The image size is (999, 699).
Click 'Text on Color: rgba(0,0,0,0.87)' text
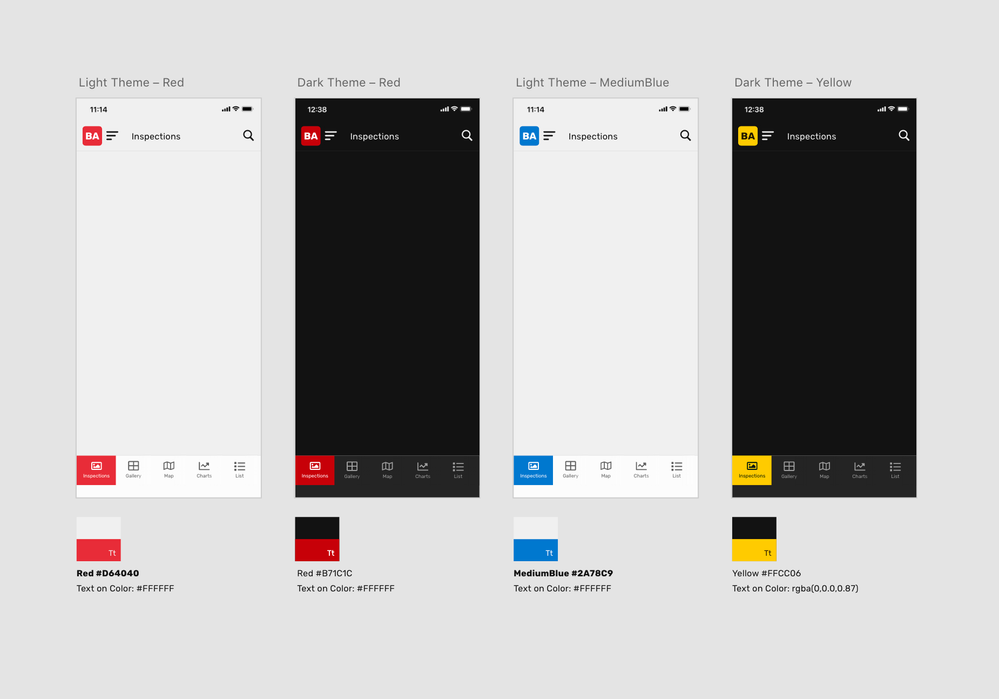pyautogui.click(x=795, y=589)
